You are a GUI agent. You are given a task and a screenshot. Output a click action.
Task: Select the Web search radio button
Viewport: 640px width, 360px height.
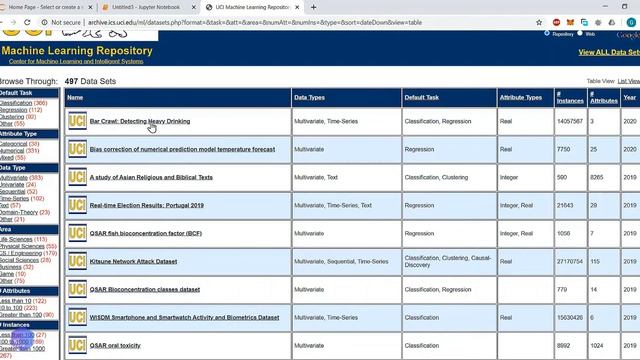coord(580,33)
